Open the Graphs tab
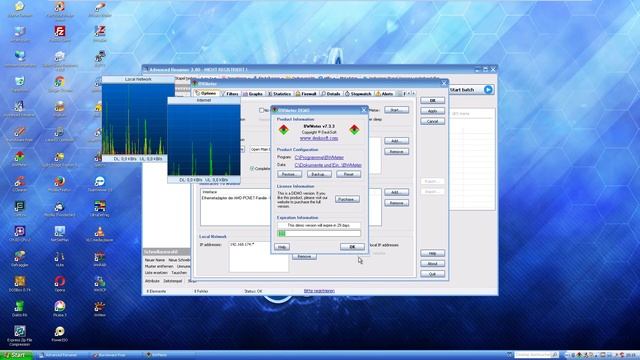Image resolution: width=640 pixels, height=360 pixels. pyautogui.click(x=253, y=93)
